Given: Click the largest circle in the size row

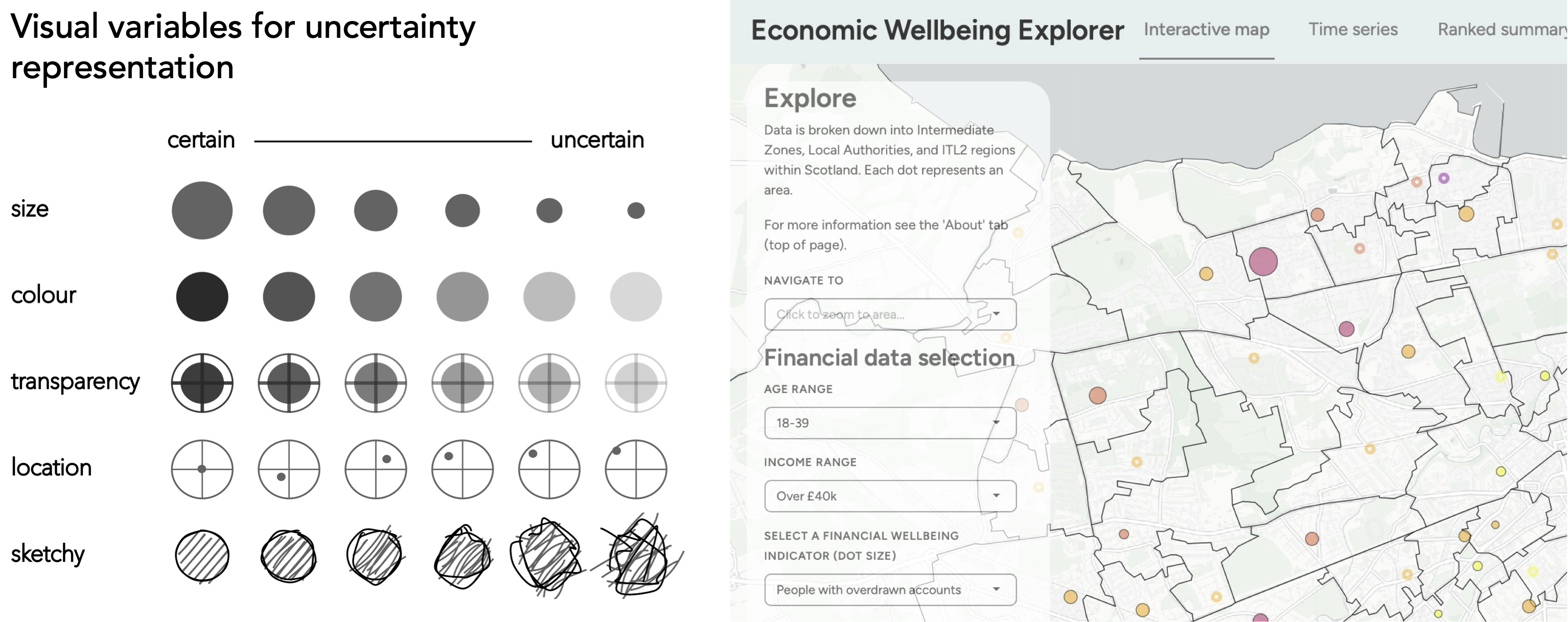Looking at the screenshot, I should click(x=202, y=211).
